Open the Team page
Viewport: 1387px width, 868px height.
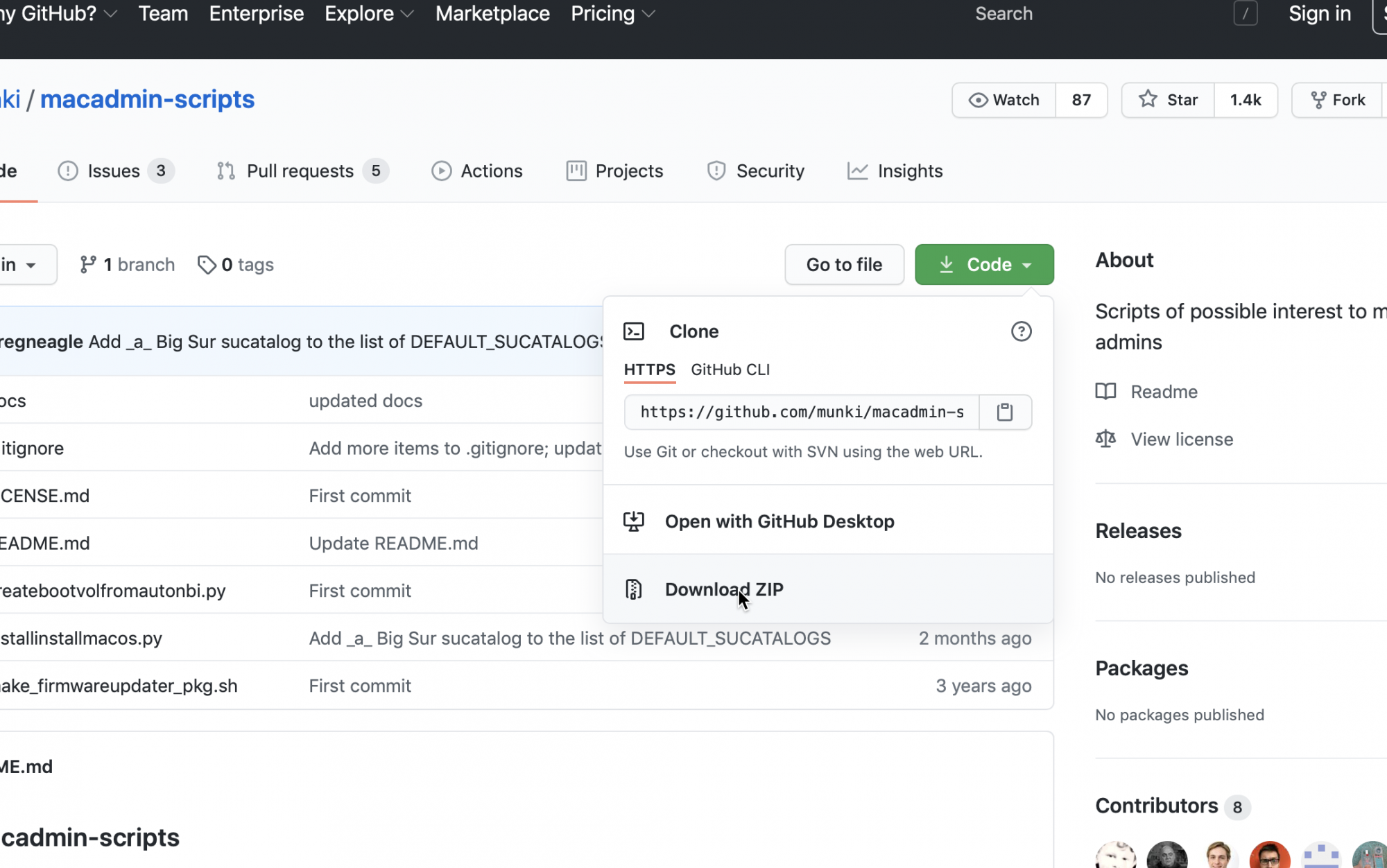(x=163, y=14)
